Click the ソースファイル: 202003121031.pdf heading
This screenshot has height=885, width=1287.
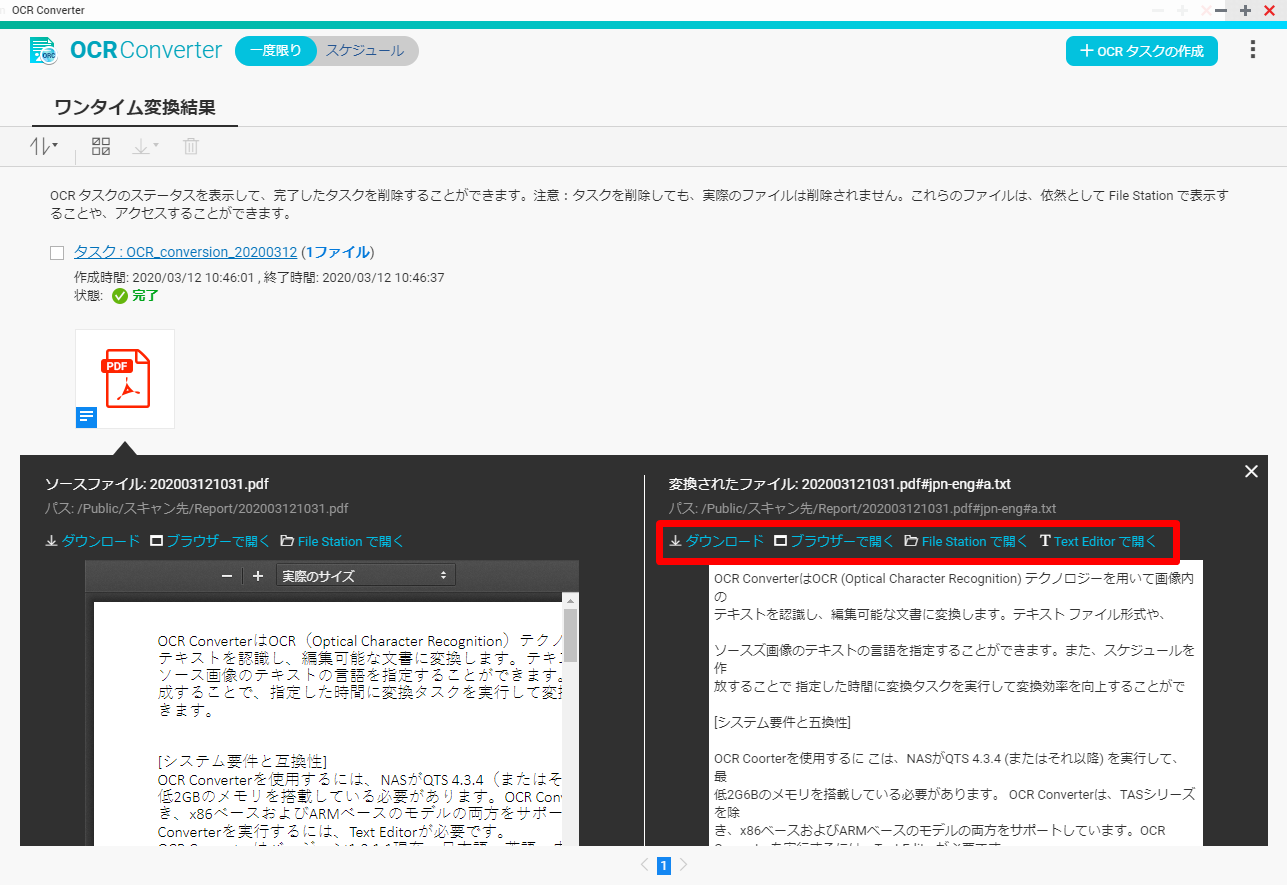[x=157, y=484]
